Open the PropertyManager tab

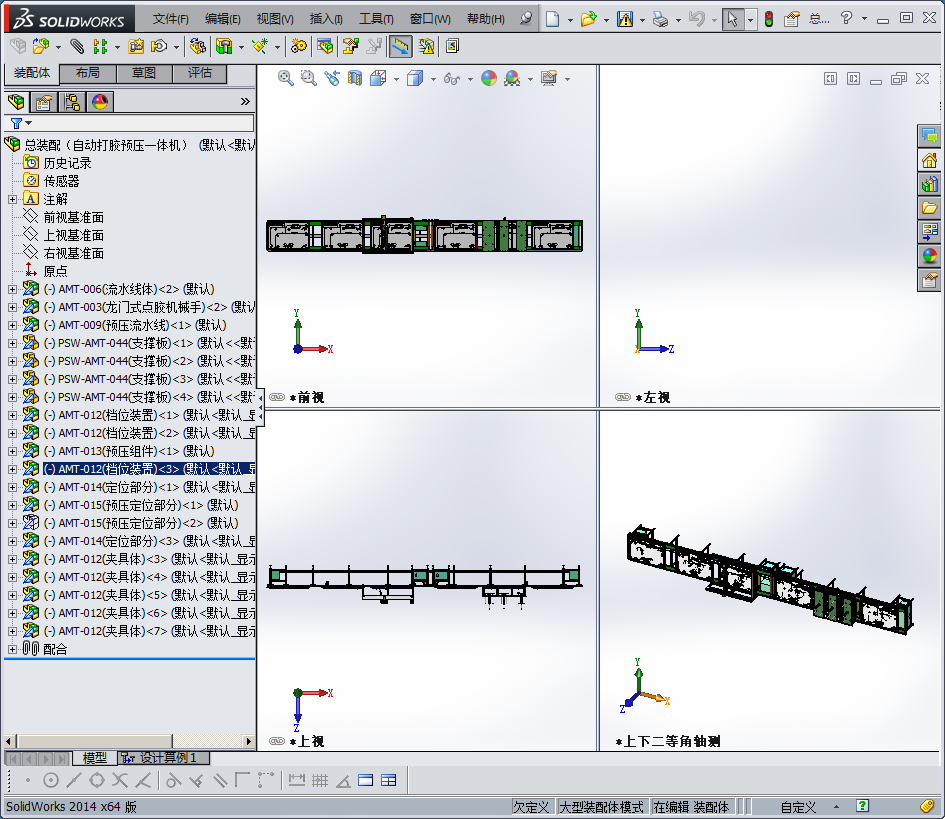pos(44,102)
